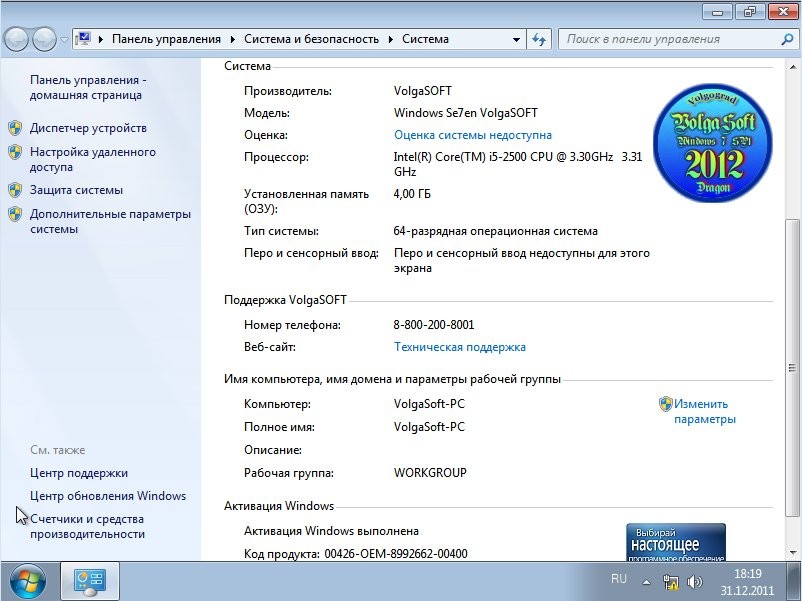This screenshot has height=601, width=802.
Task: Click shield icon beside Диспетчер устройств
Action: pos(15,128)
